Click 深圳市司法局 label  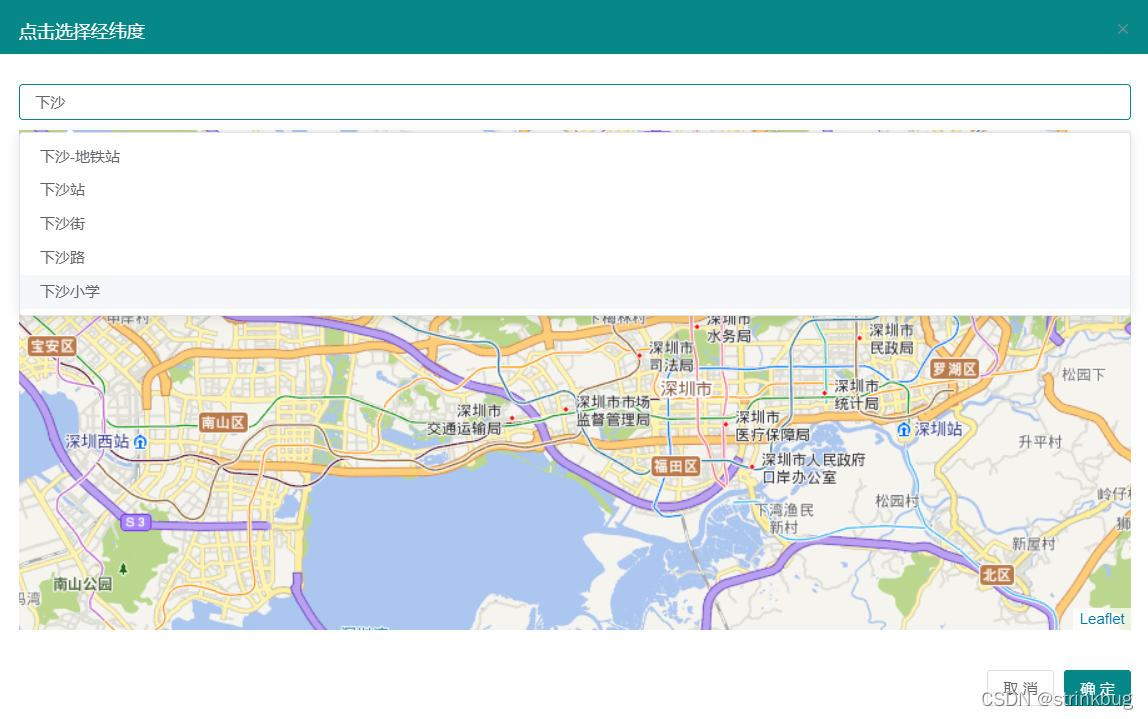[671, 356]
